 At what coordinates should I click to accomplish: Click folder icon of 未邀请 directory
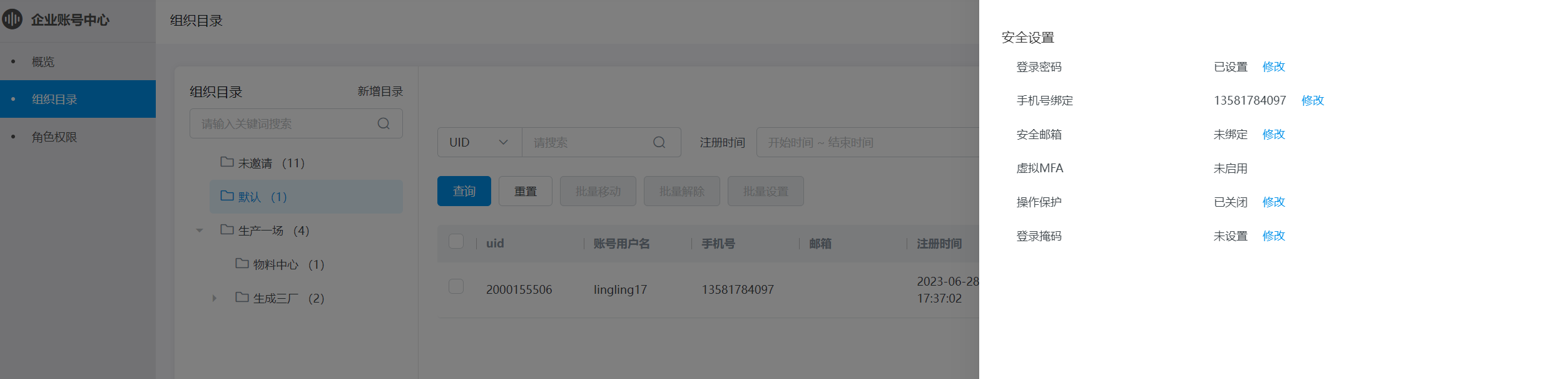click(x=227, y=162)
